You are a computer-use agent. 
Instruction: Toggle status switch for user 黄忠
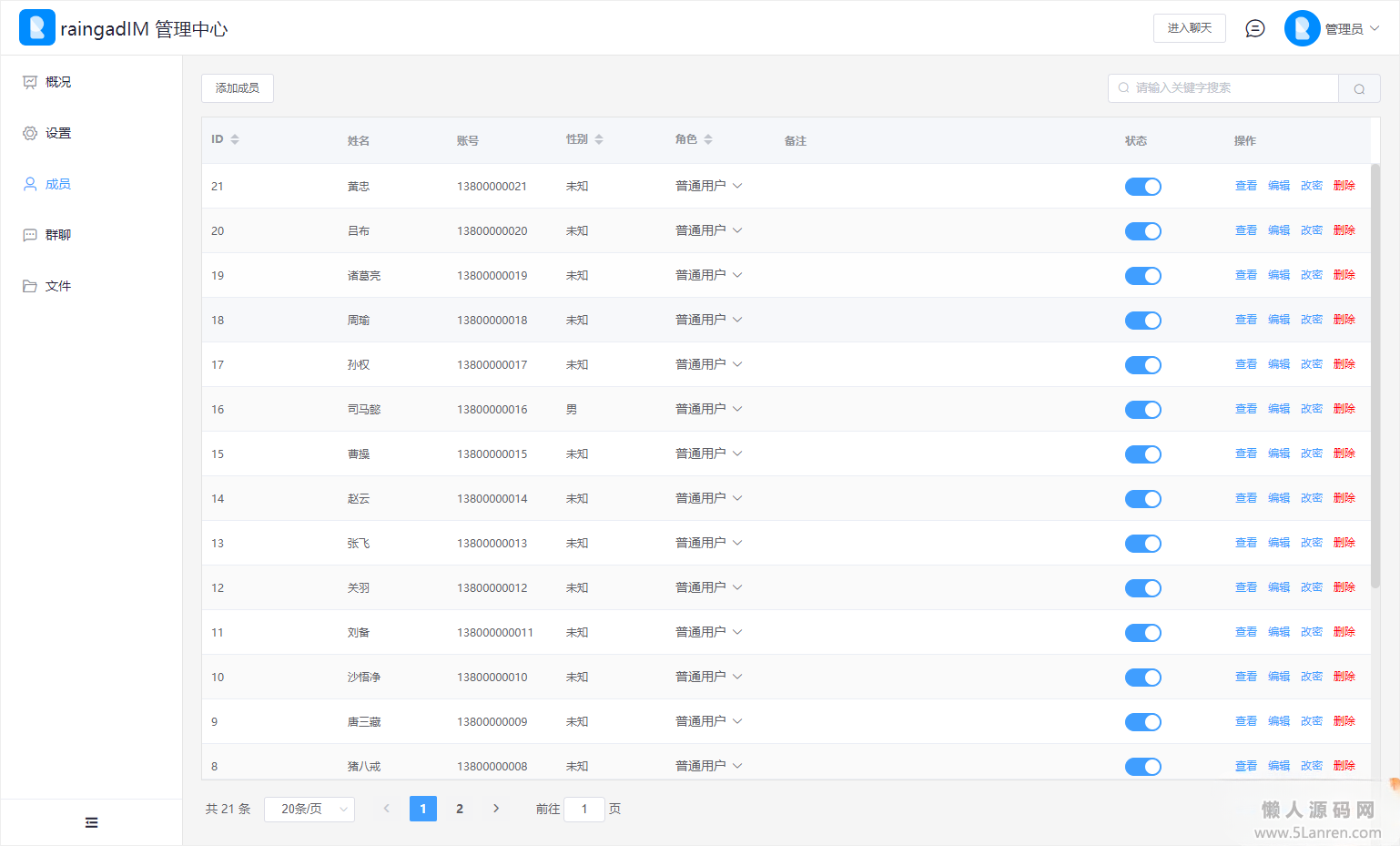pyautogui.click(x=1142, y=187)
